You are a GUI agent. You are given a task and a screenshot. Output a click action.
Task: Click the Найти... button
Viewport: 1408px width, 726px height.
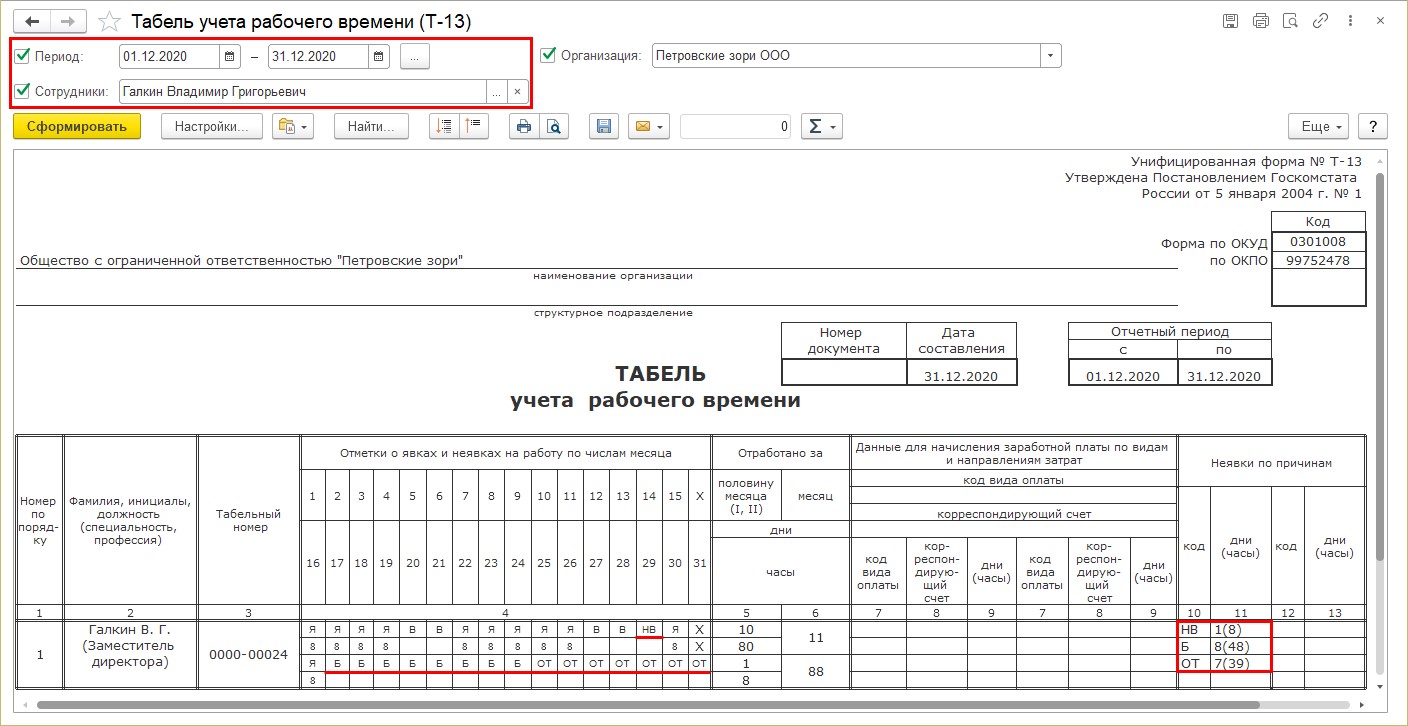pos(371,126)
